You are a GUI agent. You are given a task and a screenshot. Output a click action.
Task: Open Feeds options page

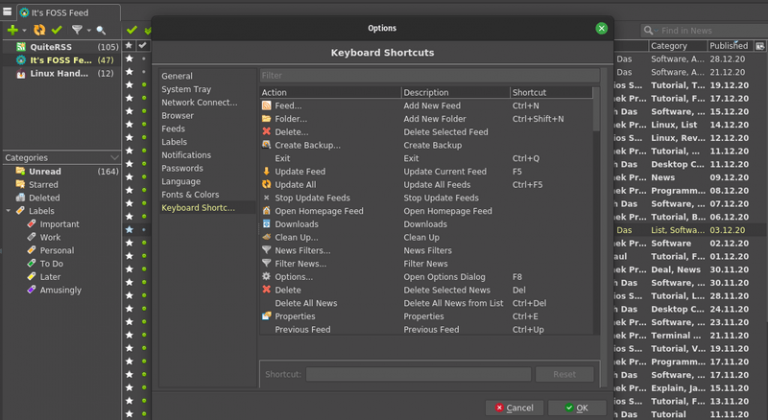(173, 129)
